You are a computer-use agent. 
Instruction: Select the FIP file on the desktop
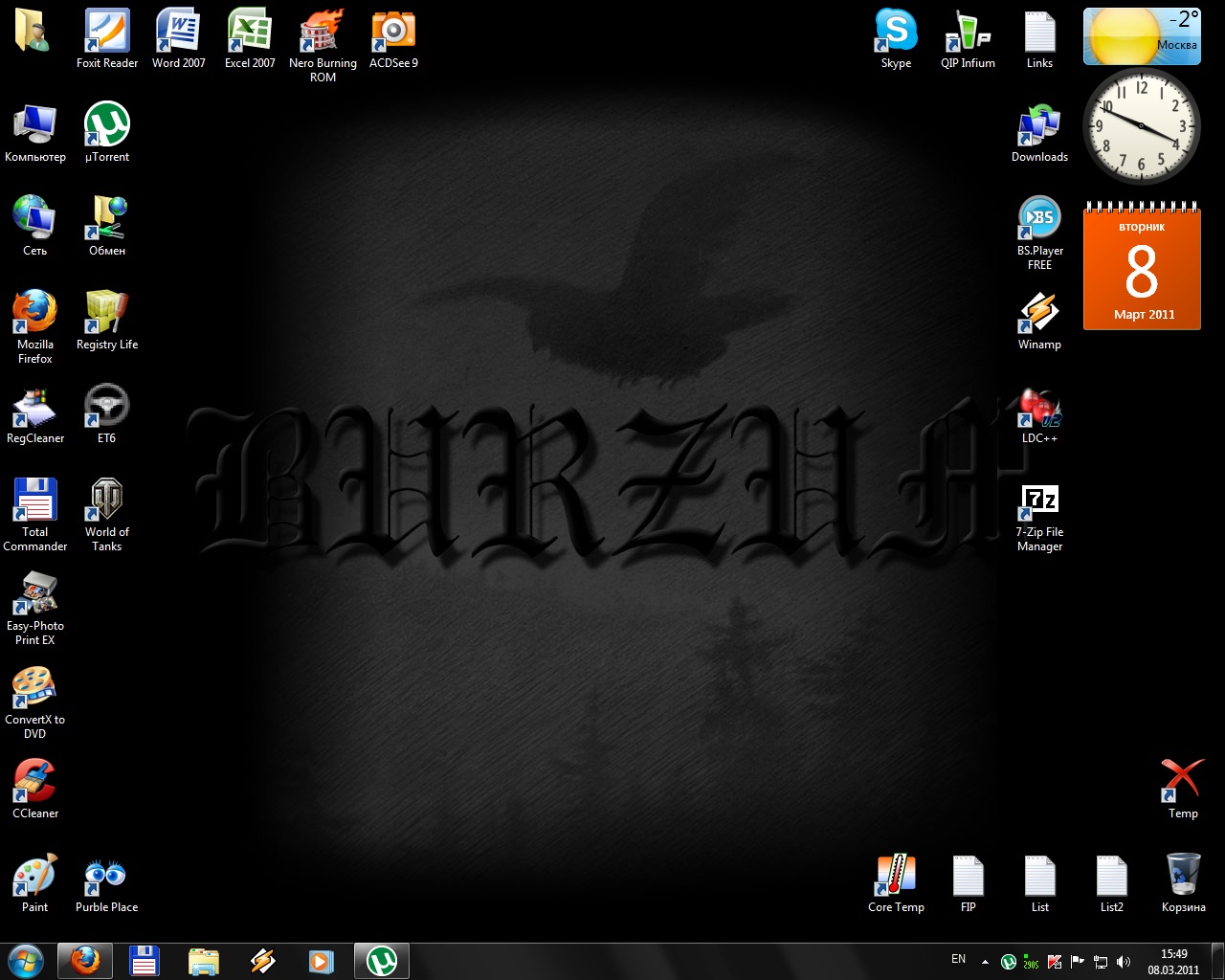click(968, 883)
